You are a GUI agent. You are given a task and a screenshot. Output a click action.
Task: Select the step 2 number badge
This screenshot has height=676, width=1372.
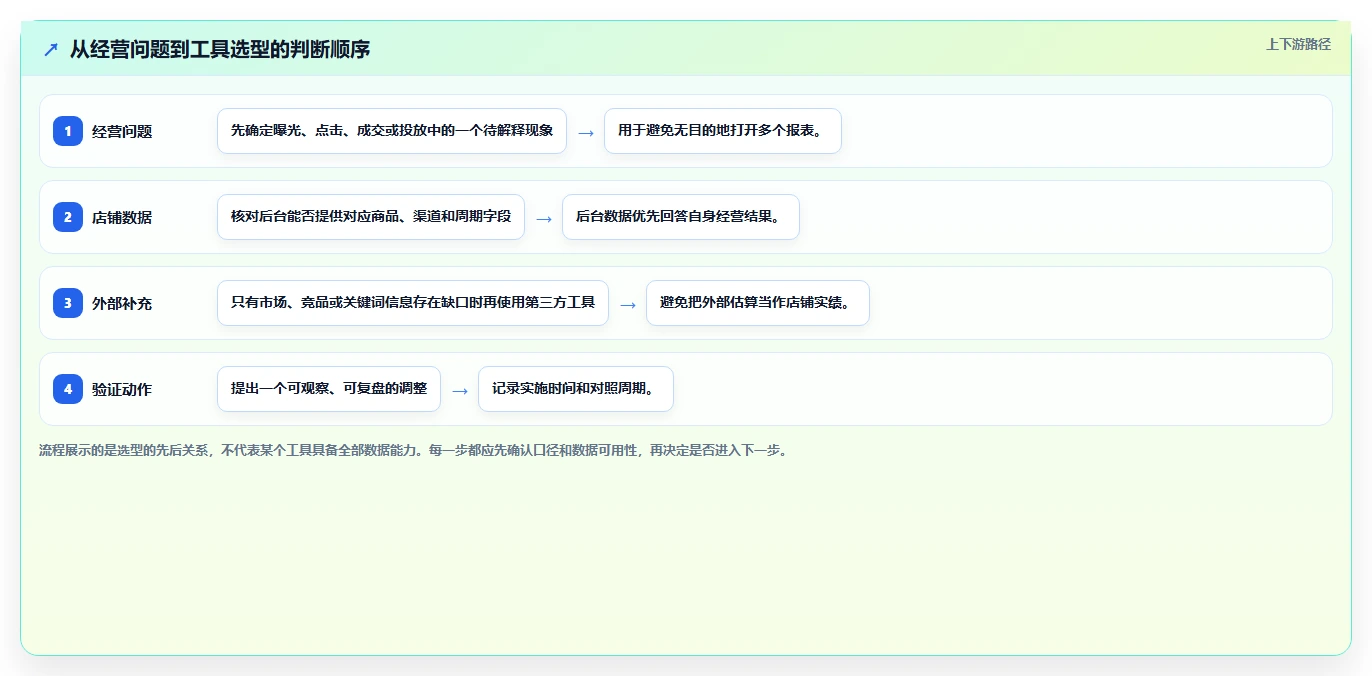pos(68,217)
